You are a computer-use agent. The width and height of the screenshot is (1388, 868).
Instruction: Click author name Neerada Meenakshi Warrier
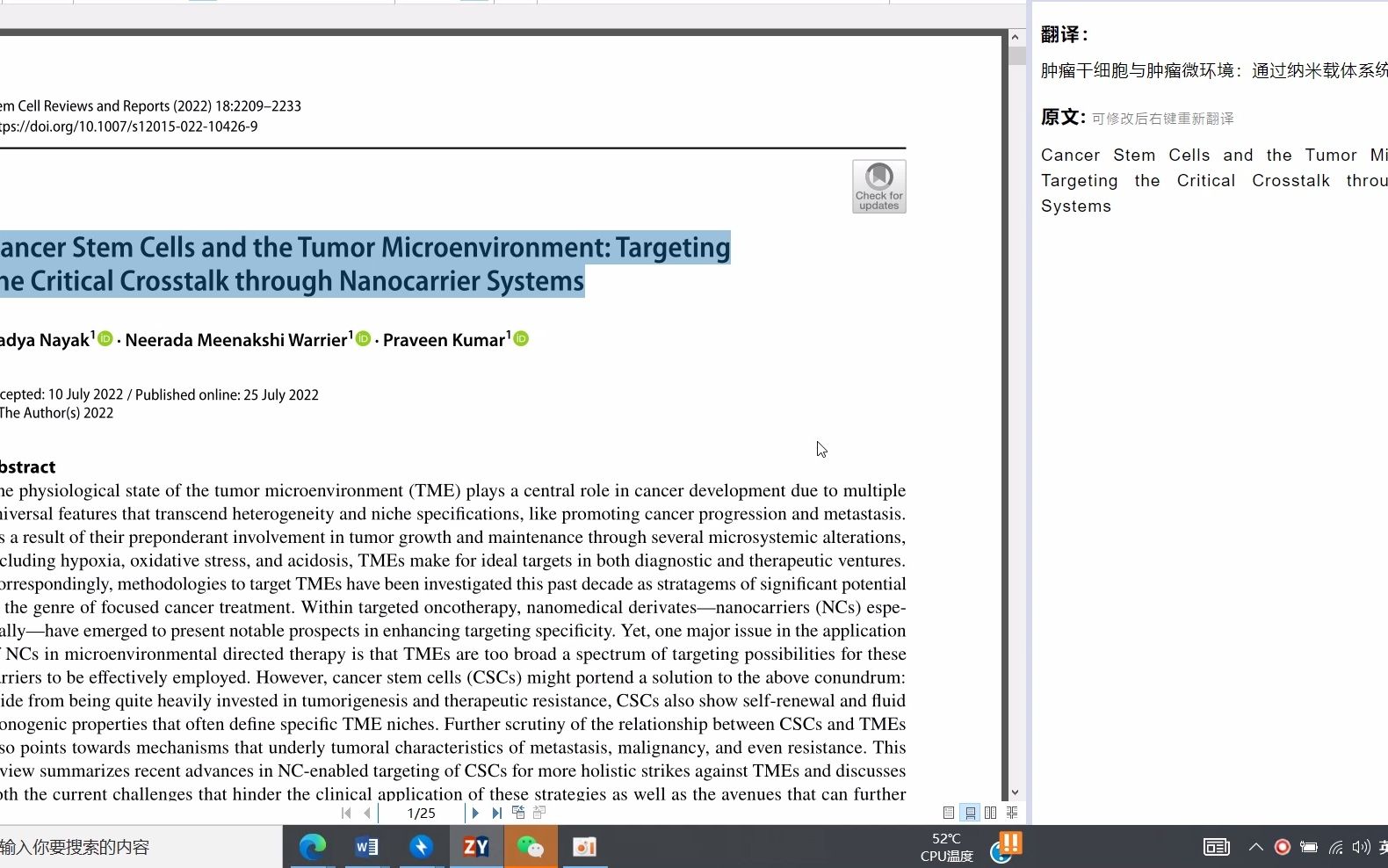click(x=236, y=340)
